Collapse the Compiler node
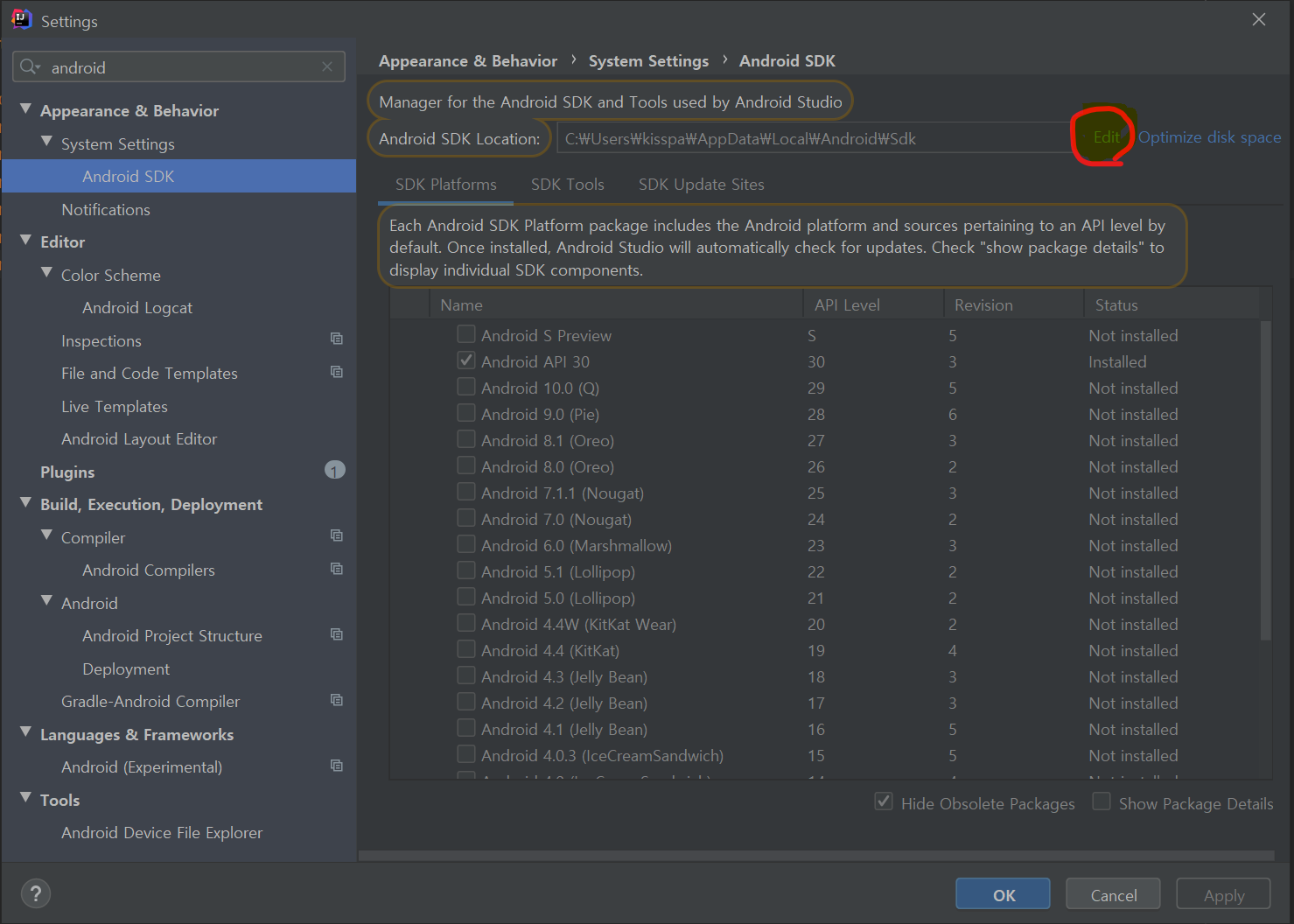 [x=46, y=535]
